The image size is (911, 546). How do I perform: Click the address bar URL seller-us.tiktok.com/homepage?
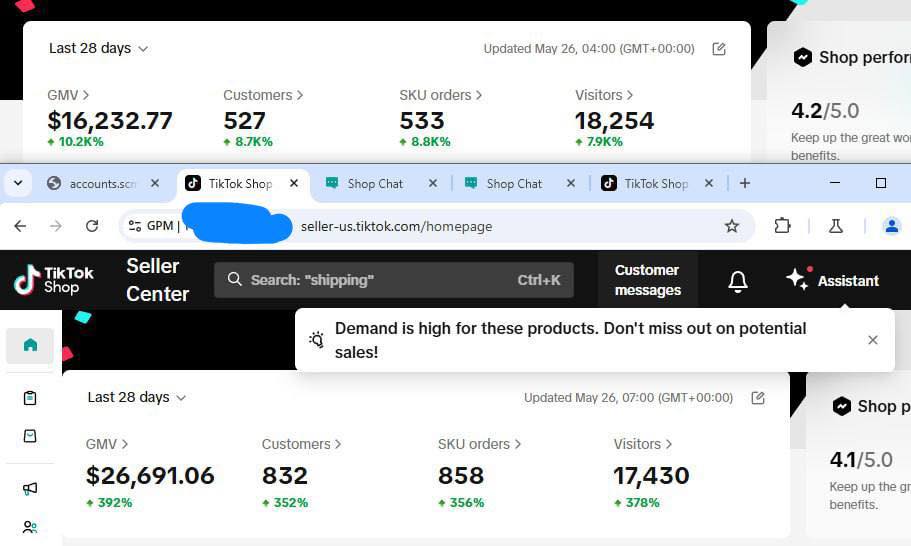point(396,227)
